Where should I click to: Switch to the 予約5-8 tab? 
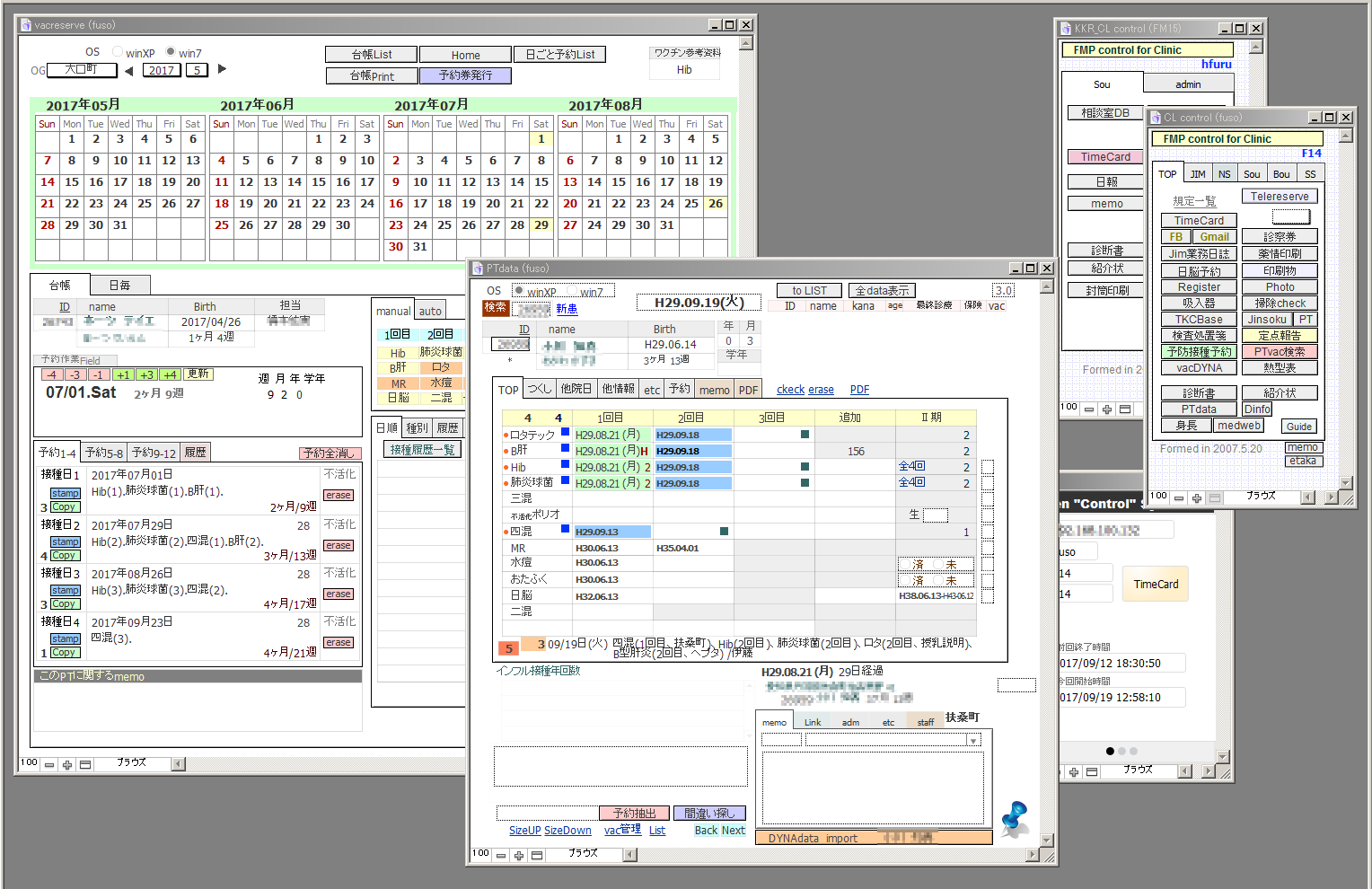pyautogui.click(x=104, y=453)
